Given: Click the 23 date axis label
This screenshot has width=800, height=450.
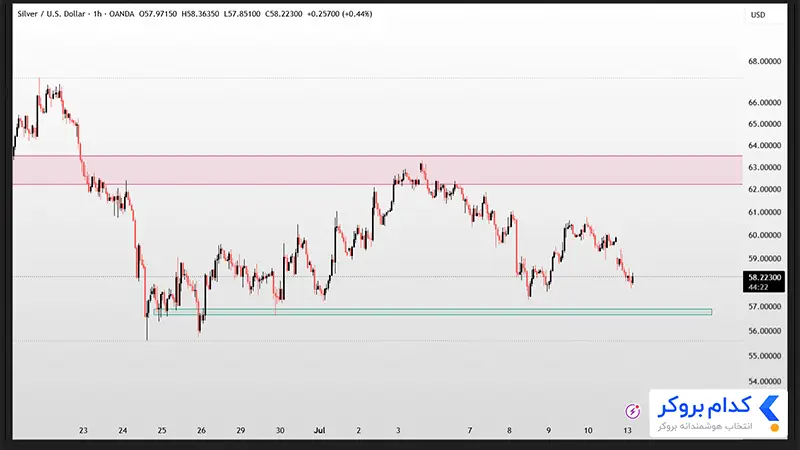Looking at the screenshot, I should tap(83, 431).
